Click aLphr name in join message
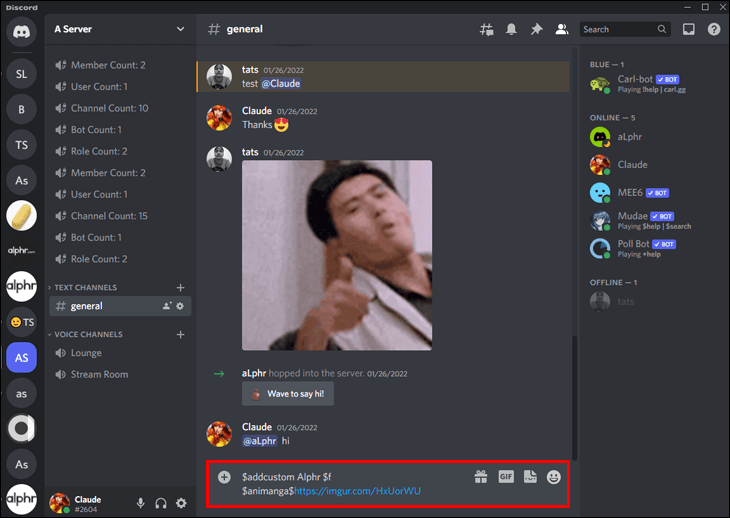Screen dimensions: 730x518 click(x=254, y=373)
